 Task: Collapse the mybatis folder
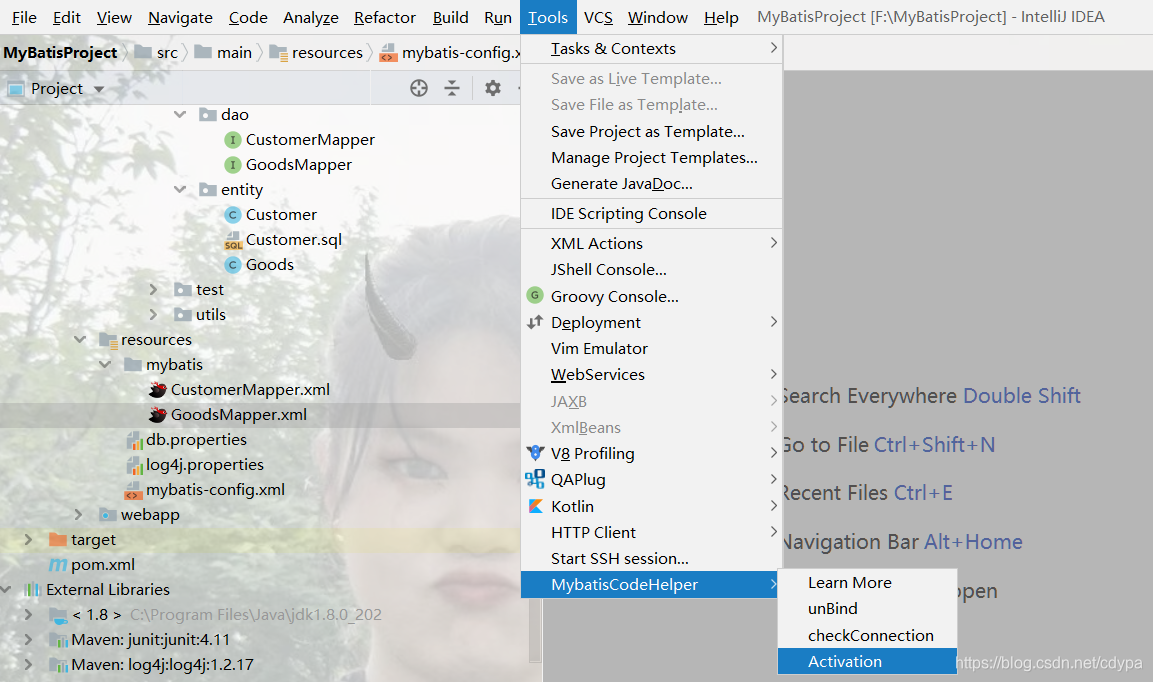(105, 365)
